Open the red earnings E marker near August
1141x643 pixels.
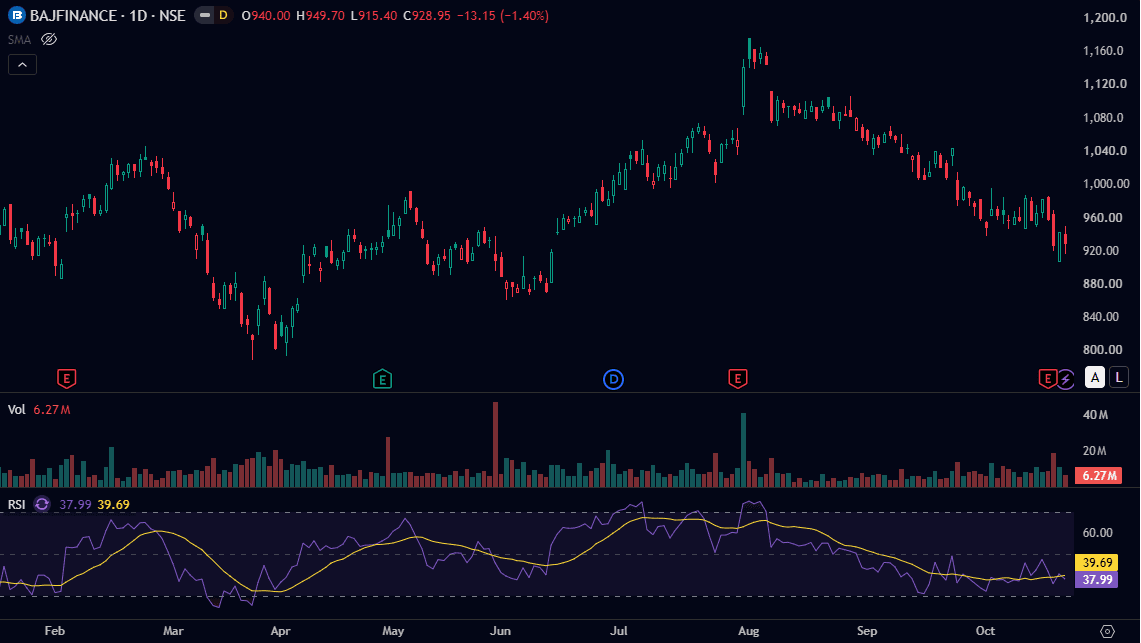point(737,378)
